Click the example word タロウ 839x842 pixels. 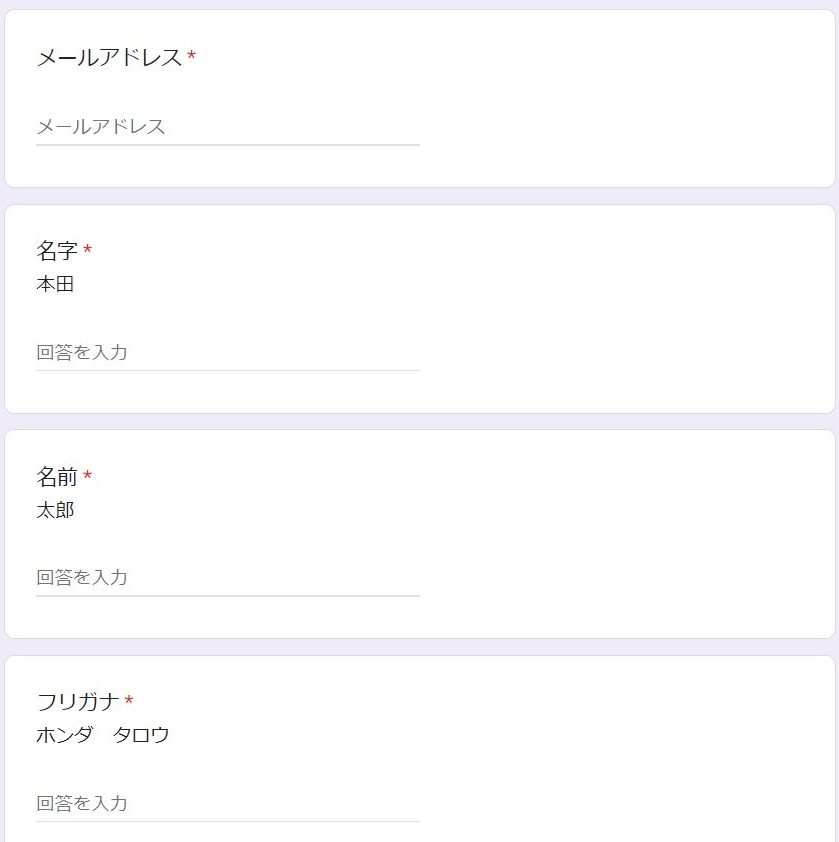(x=141, y=735)
